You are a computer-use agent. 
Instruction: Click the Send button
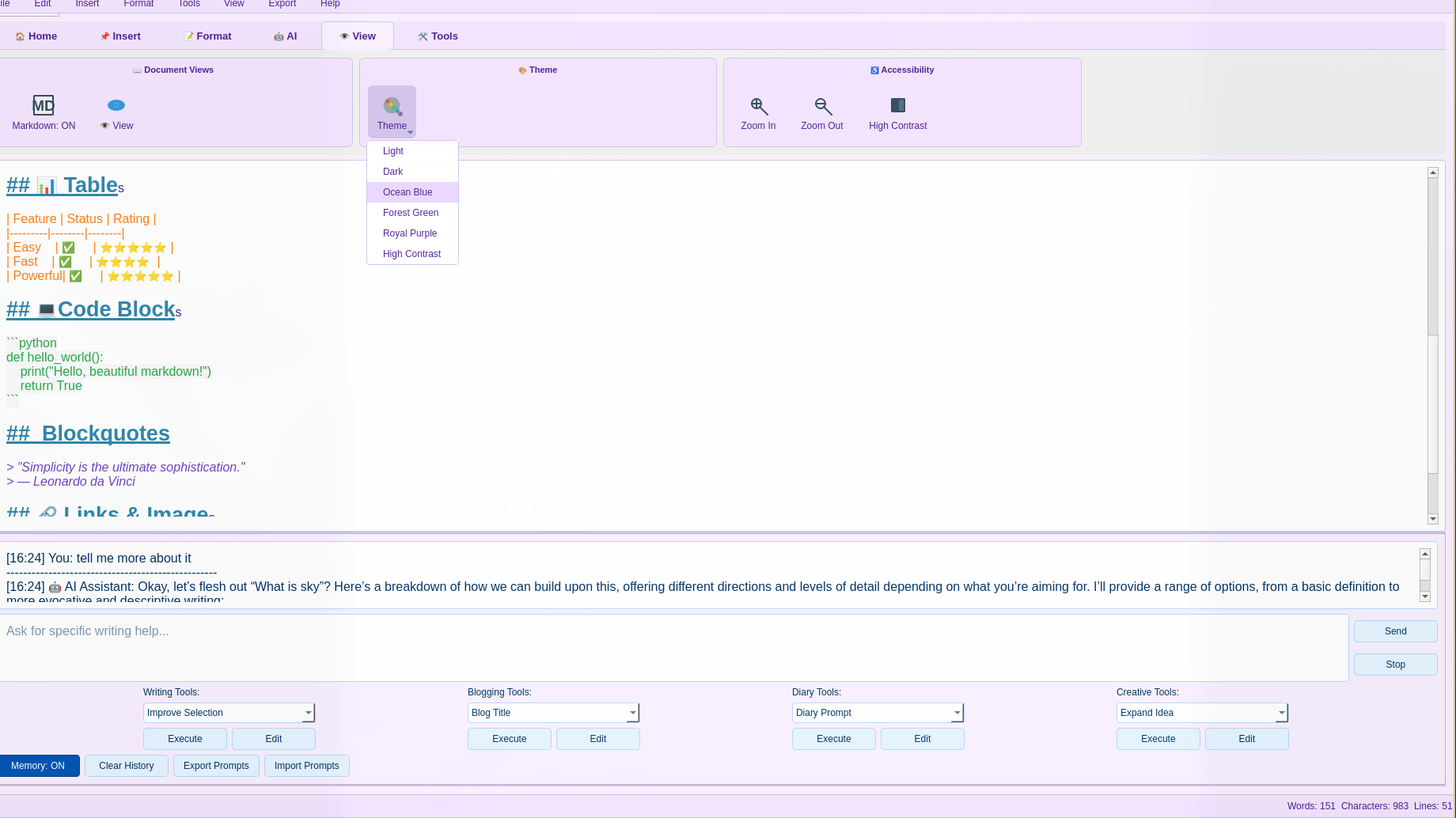1395,631
